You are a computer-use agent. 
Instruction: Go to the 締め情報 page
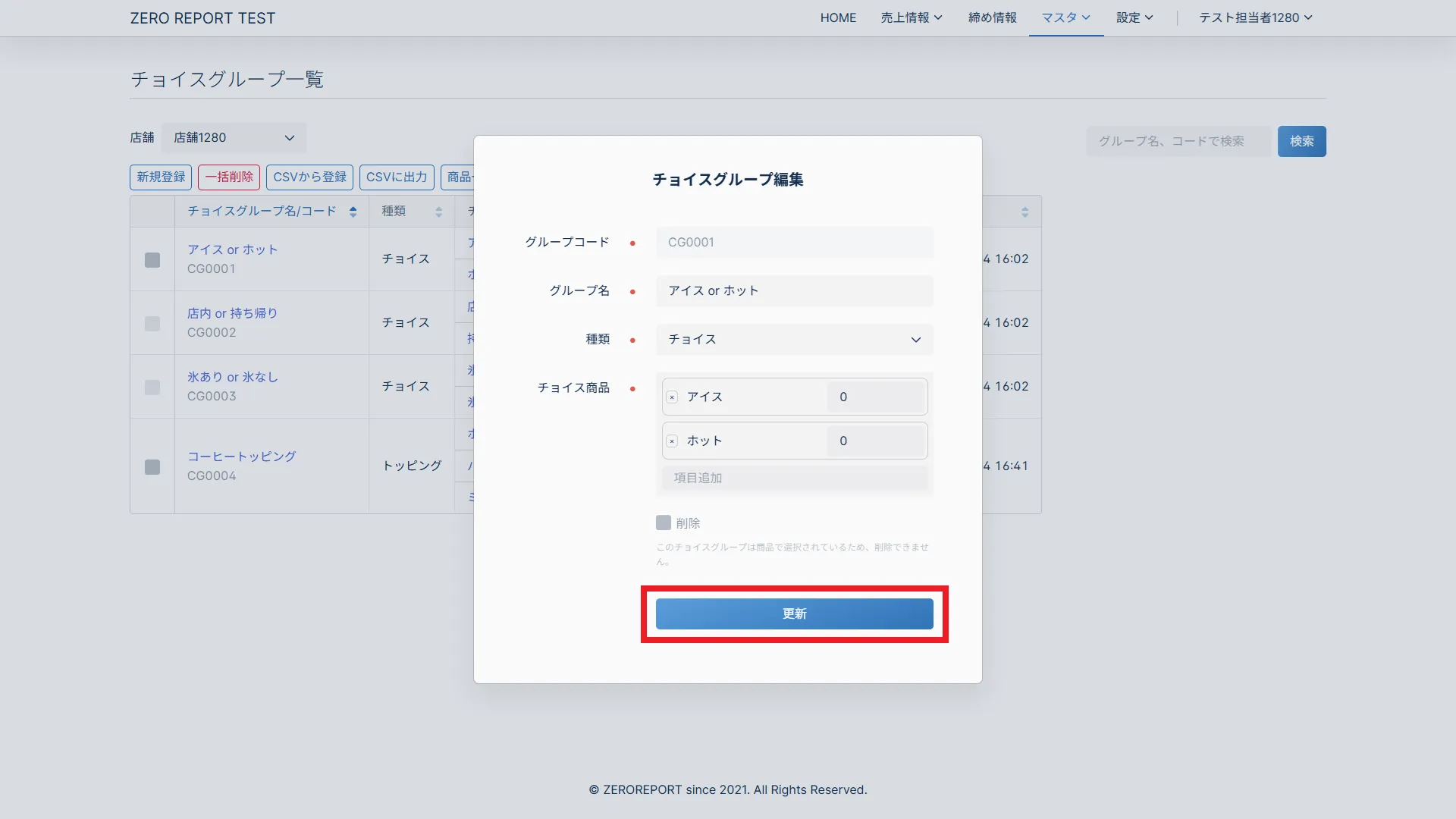pos(992,17)
